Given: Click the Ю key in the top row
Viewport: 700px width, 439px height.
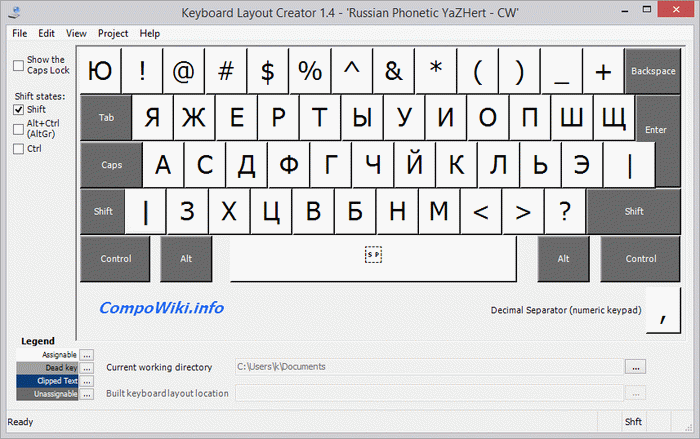Looking at the screenshot, I should (100, 71).
